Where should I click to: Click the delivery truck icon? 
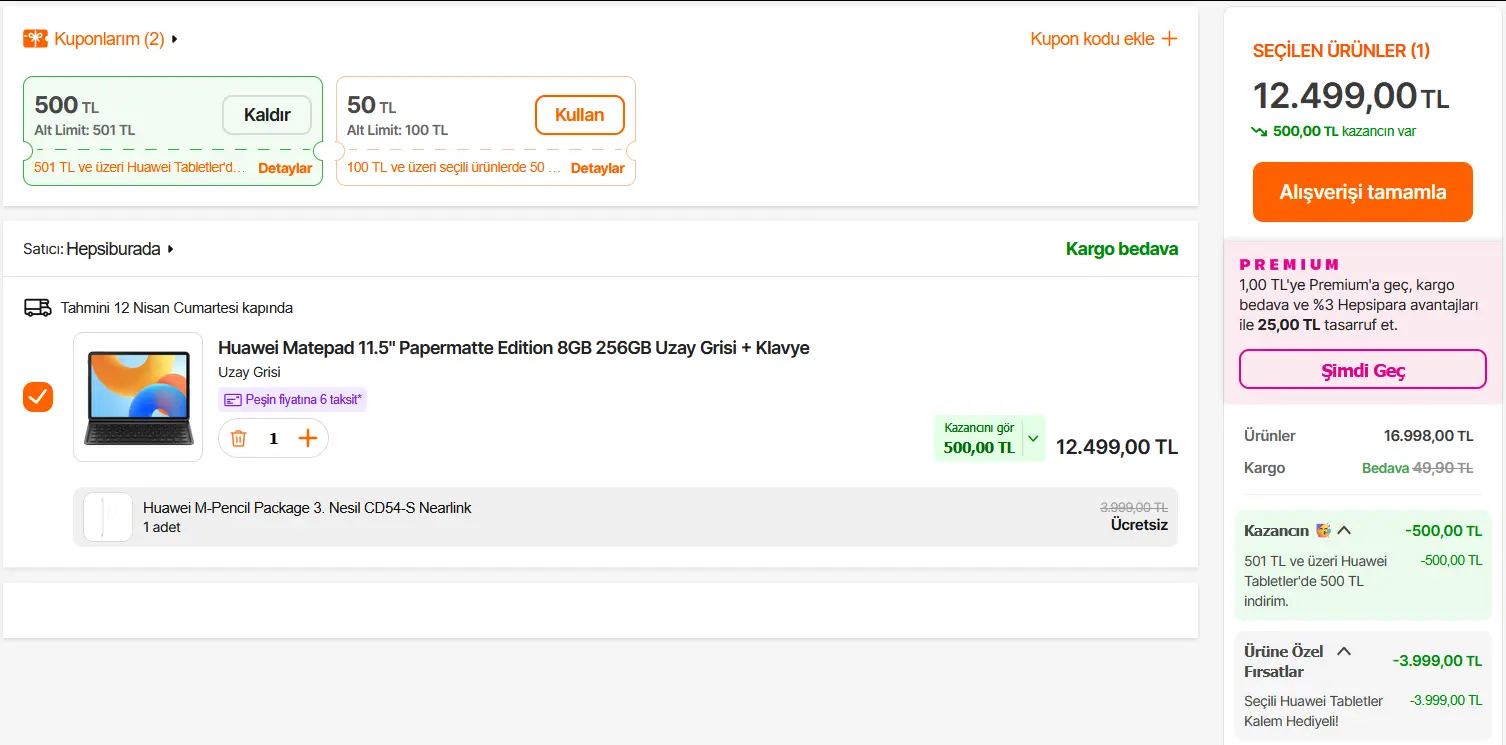point(38,308)
